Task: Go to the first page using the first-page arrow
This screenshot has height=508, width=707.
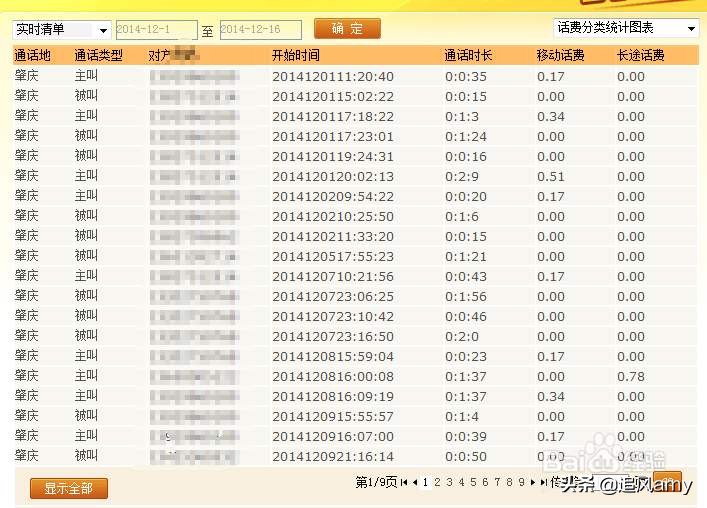Action: (404, 482)
